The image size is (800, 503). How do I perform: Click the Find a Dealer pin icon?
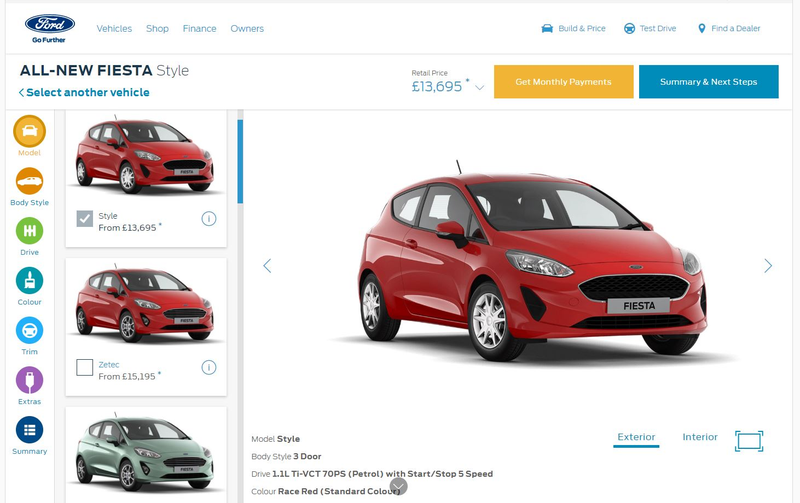point(702,29)
